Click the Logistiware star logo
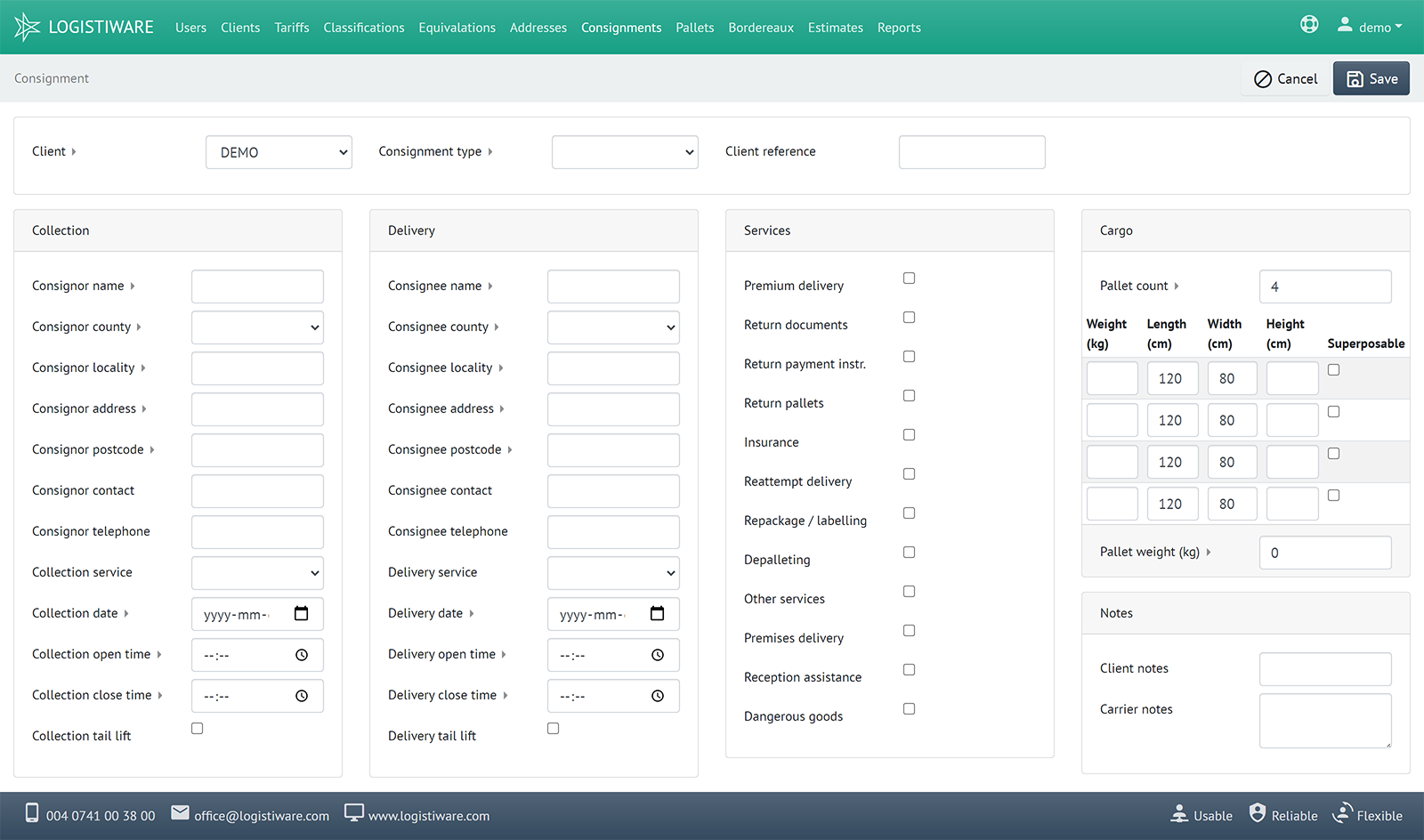This screenshot has height=840, width=1424. [x=28, y=27]
